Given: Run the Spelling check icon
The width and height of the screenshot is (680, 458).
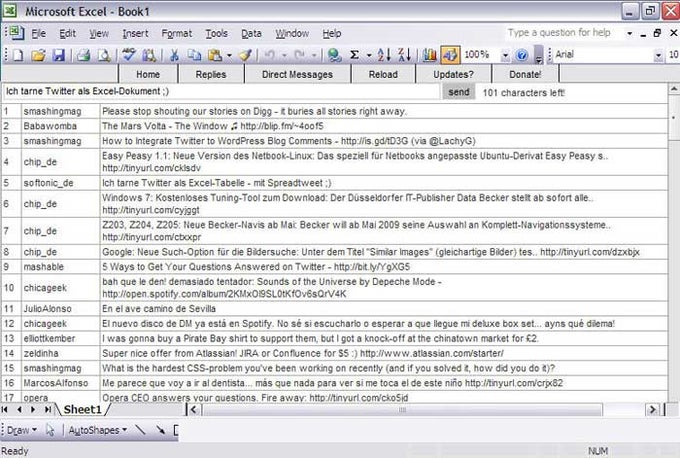Looking at the screenshot, I should point(129,55).
